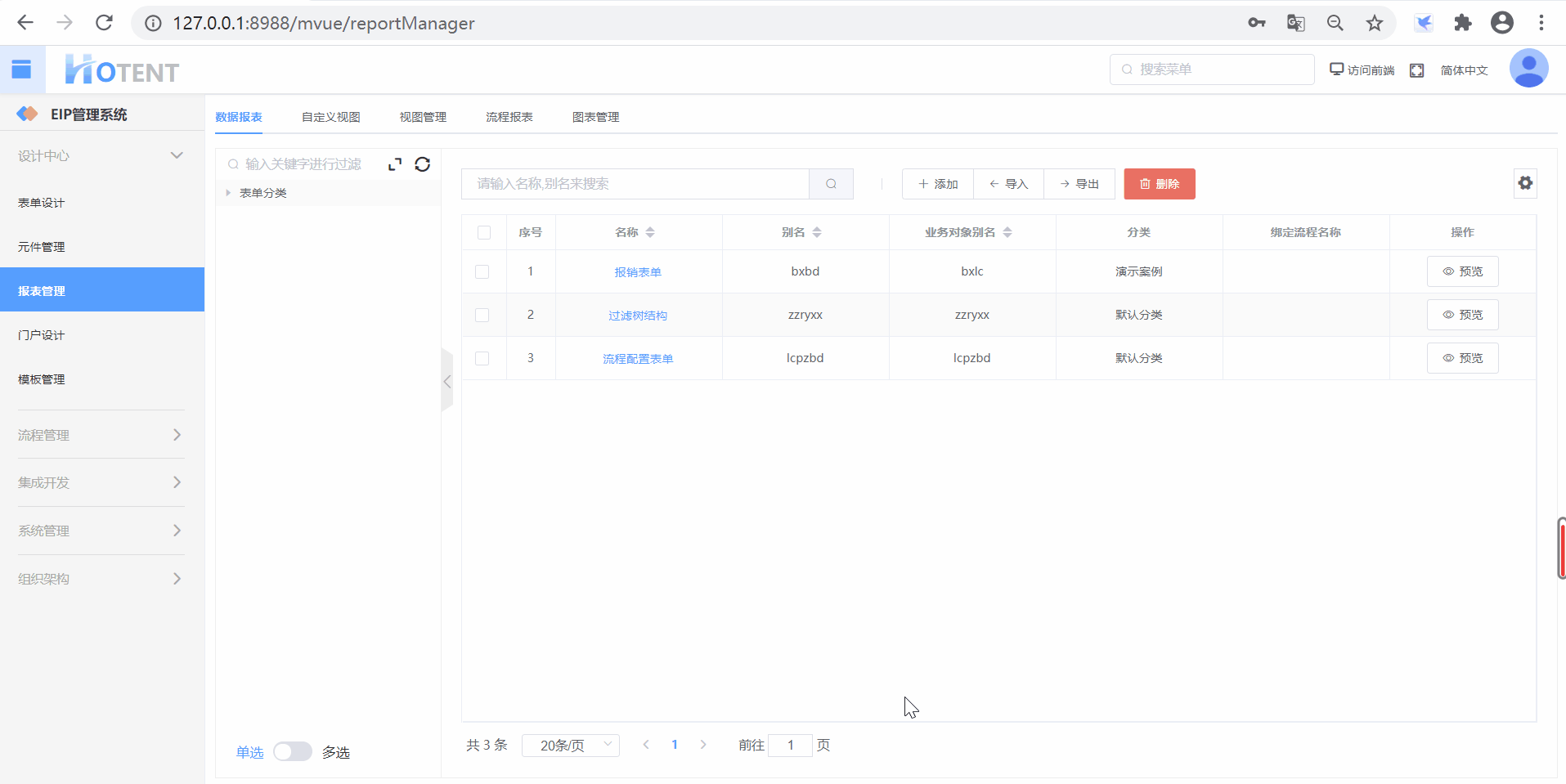
Task: Sort by 名称 column arrows
Action: tap(650, 232)
